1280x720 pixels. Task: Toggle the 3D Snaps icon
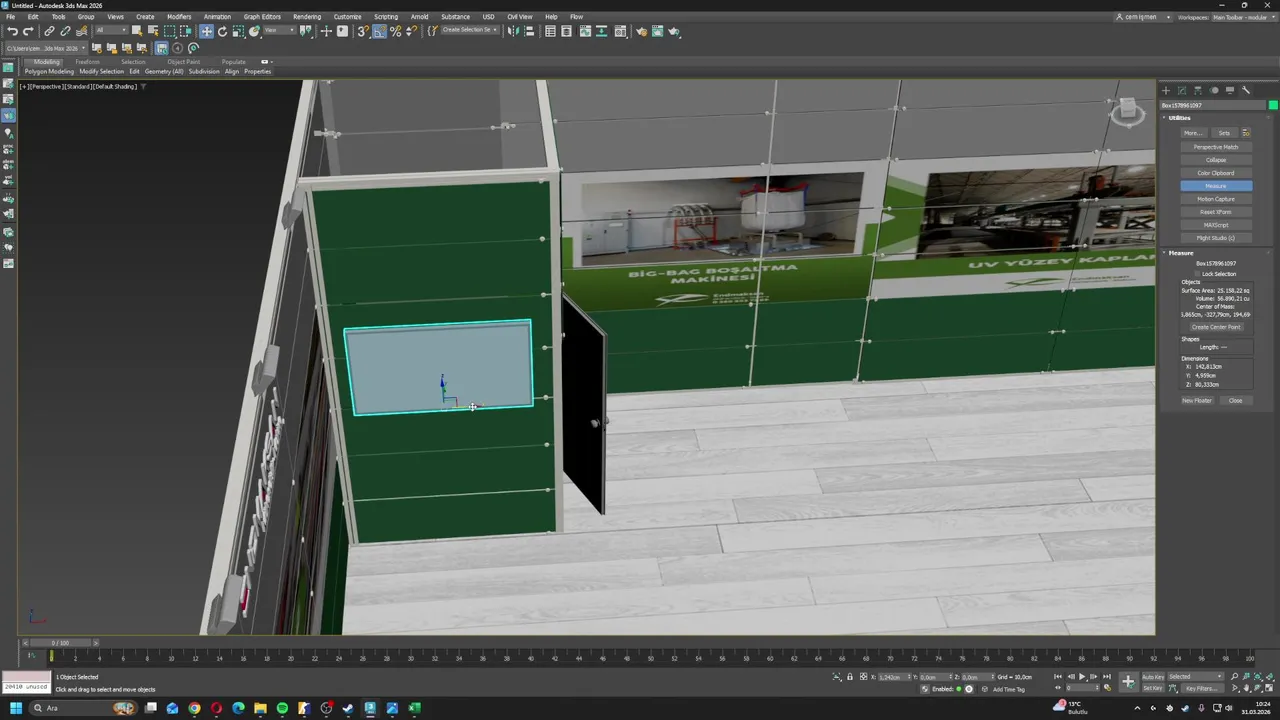pyautogui.click(x=362, y=31)
